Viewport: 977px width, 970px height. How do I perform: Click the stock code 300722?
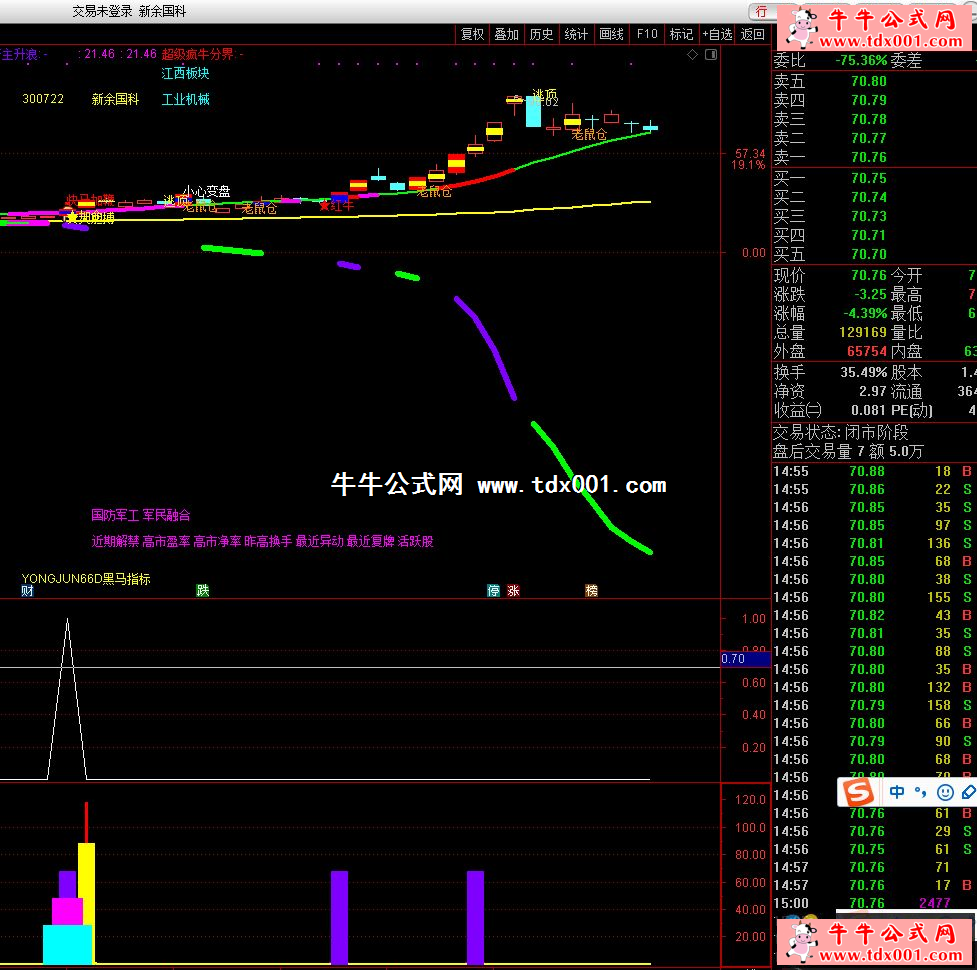[x=43, y=99]
